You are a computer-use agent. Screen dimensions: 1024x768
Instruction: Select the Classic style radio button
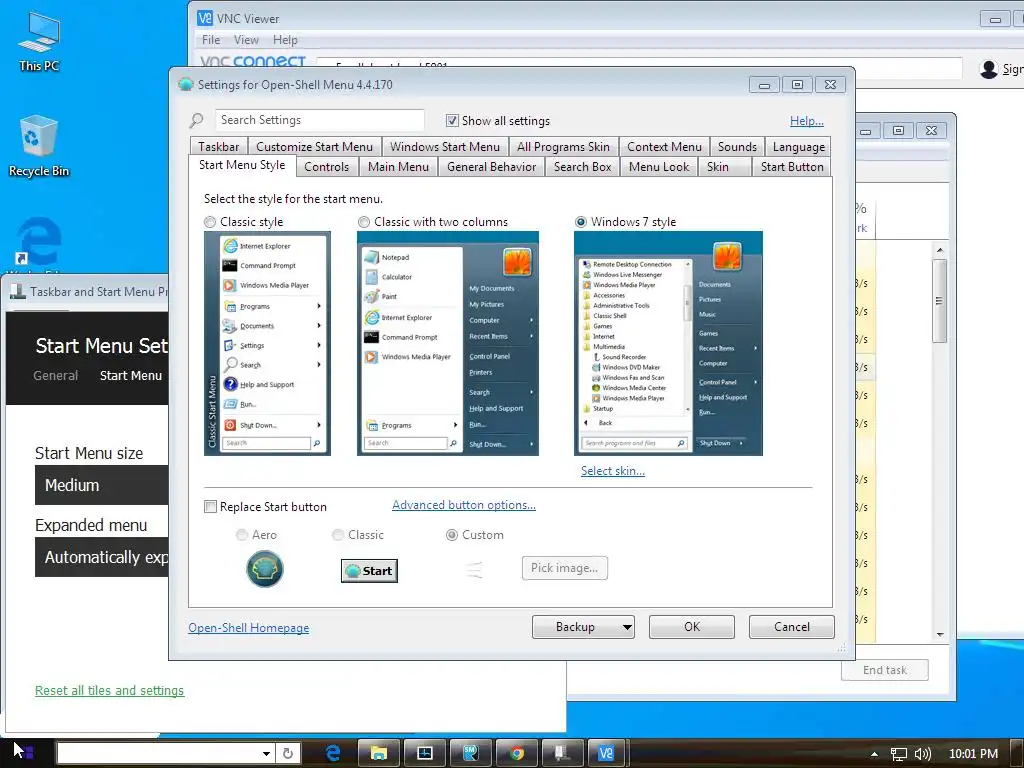tap(210, 222)
